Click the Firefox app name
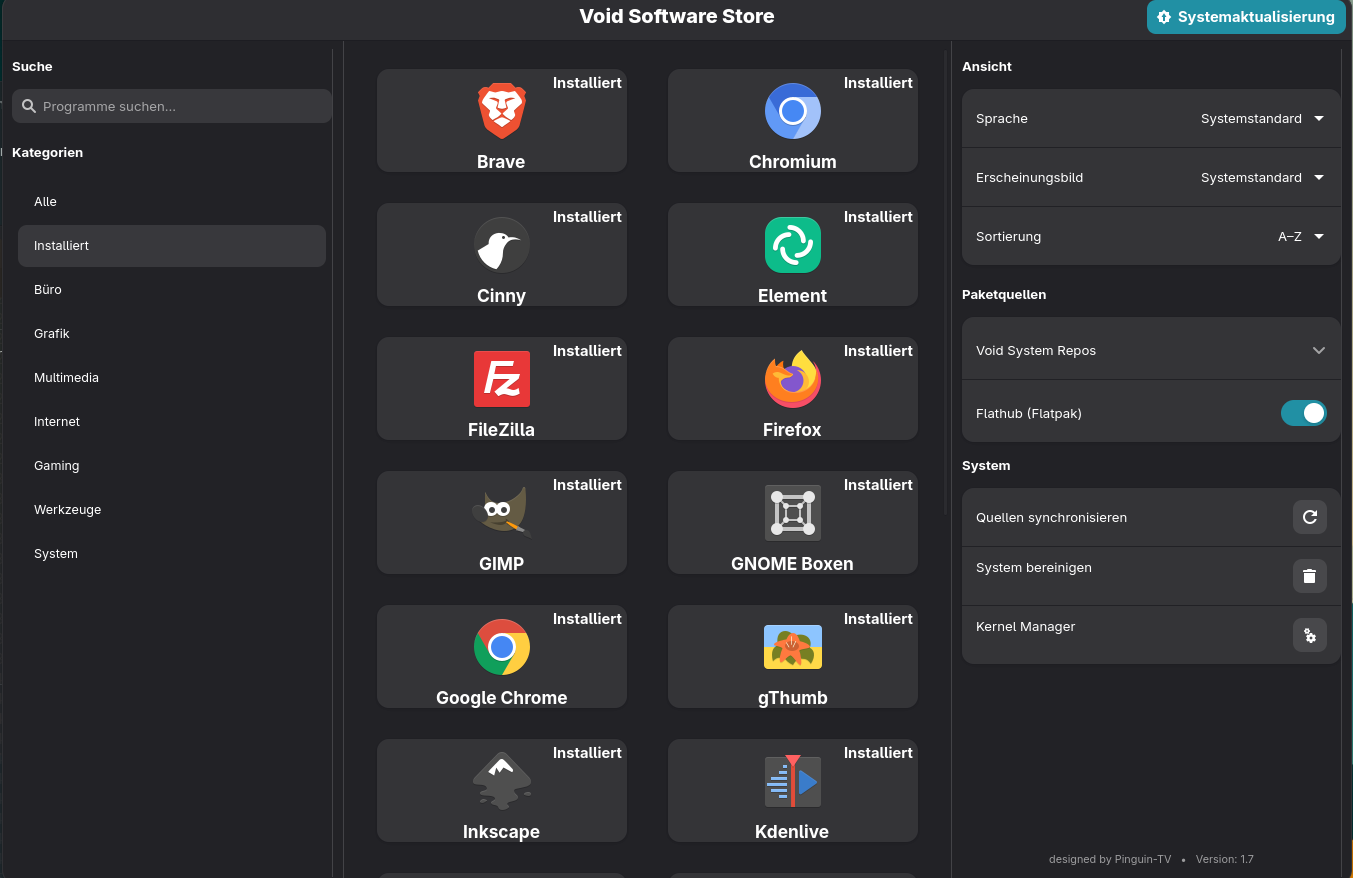The height and width of the screenshot is (878, 1353). [792, 430]
